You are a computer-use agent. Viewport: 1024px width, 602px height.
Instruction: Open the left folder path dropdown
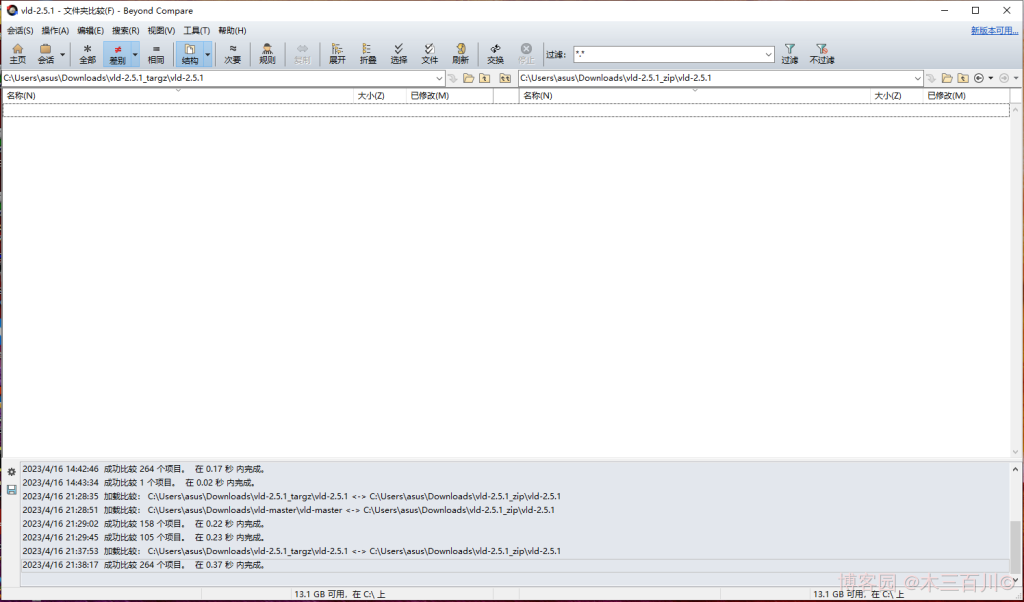pos(438,78)
